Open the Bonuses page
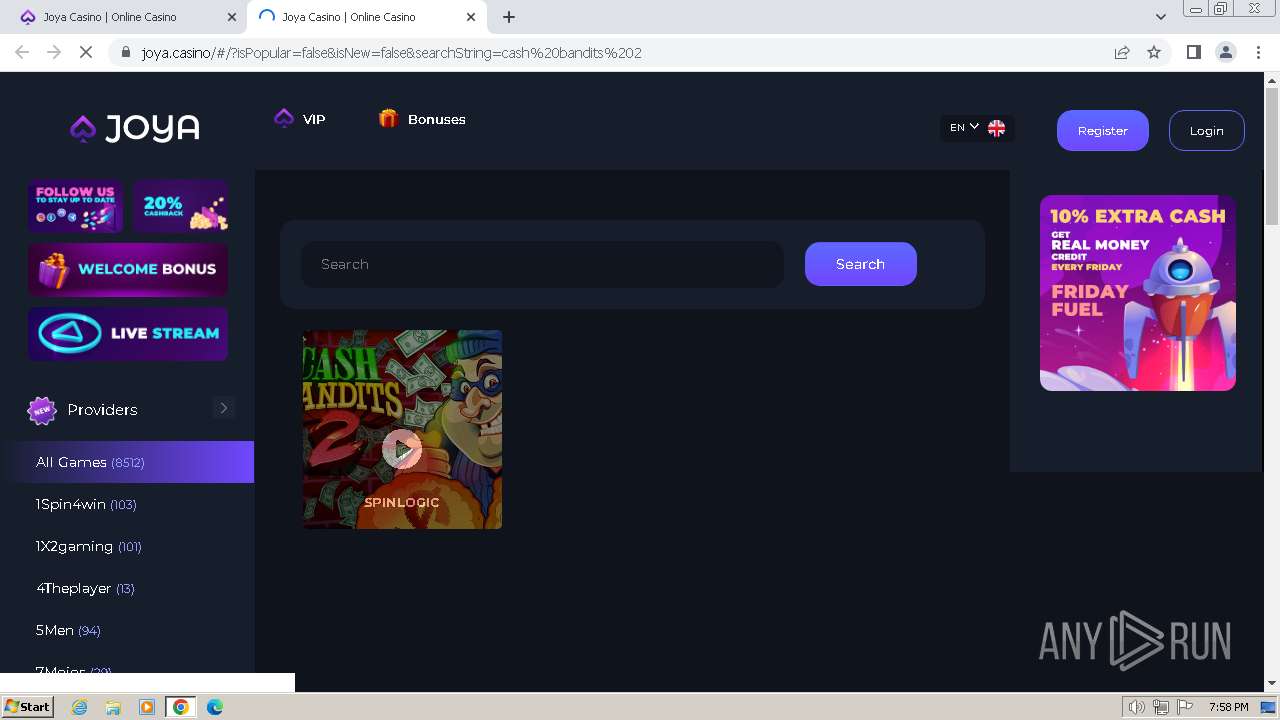Screen dimensions: 1280x720 [x=436, y=119]
